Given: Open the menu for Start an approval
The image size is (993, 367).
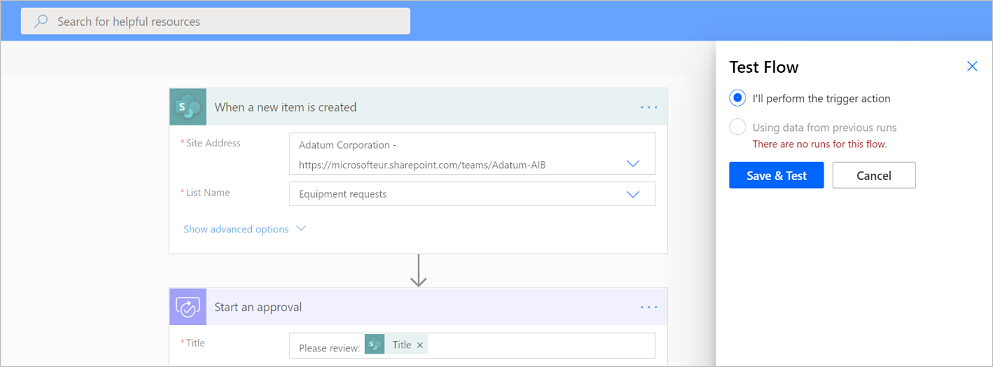Looking at the screenshot, I should [x=649, y=307].
